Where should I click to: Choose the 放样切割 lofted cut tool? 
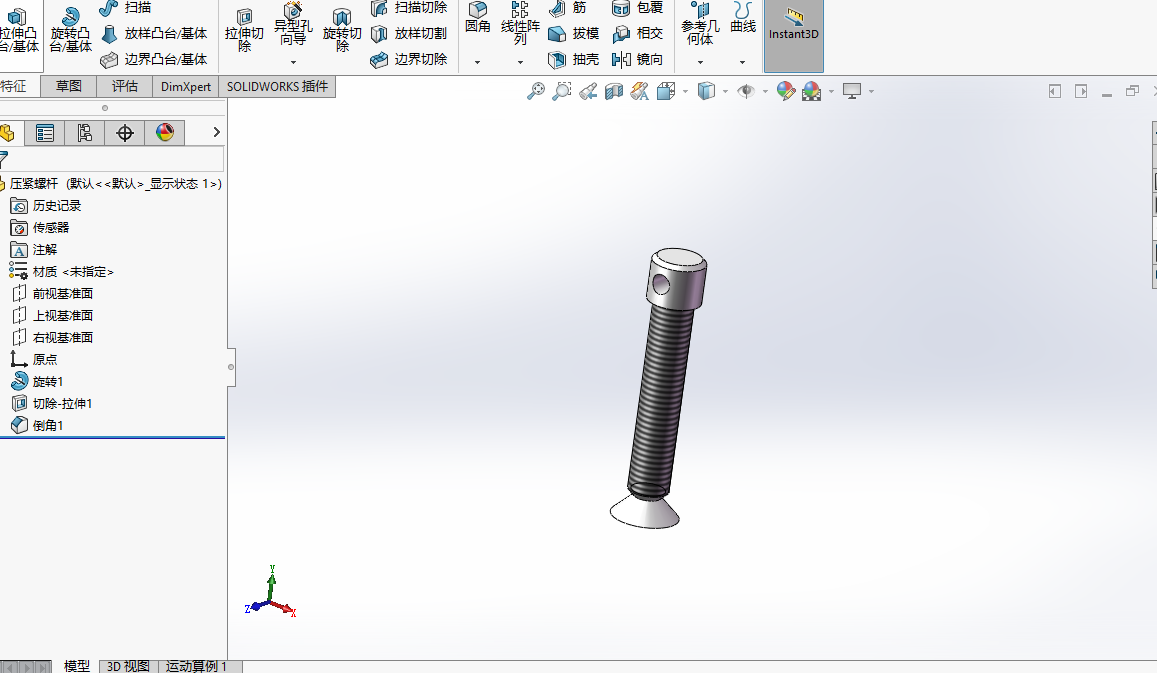point(409,33)
